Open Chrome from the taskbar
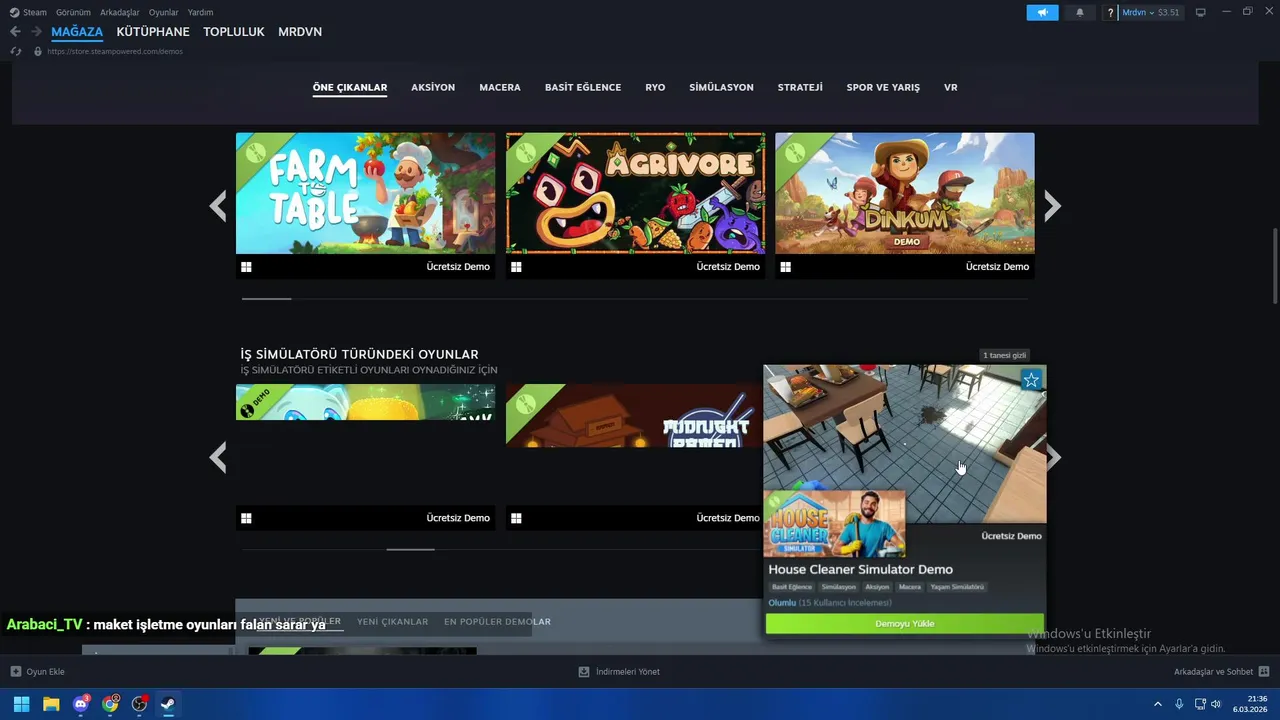The width and height of the screenshot is (1280, 720). coord(110,704)
